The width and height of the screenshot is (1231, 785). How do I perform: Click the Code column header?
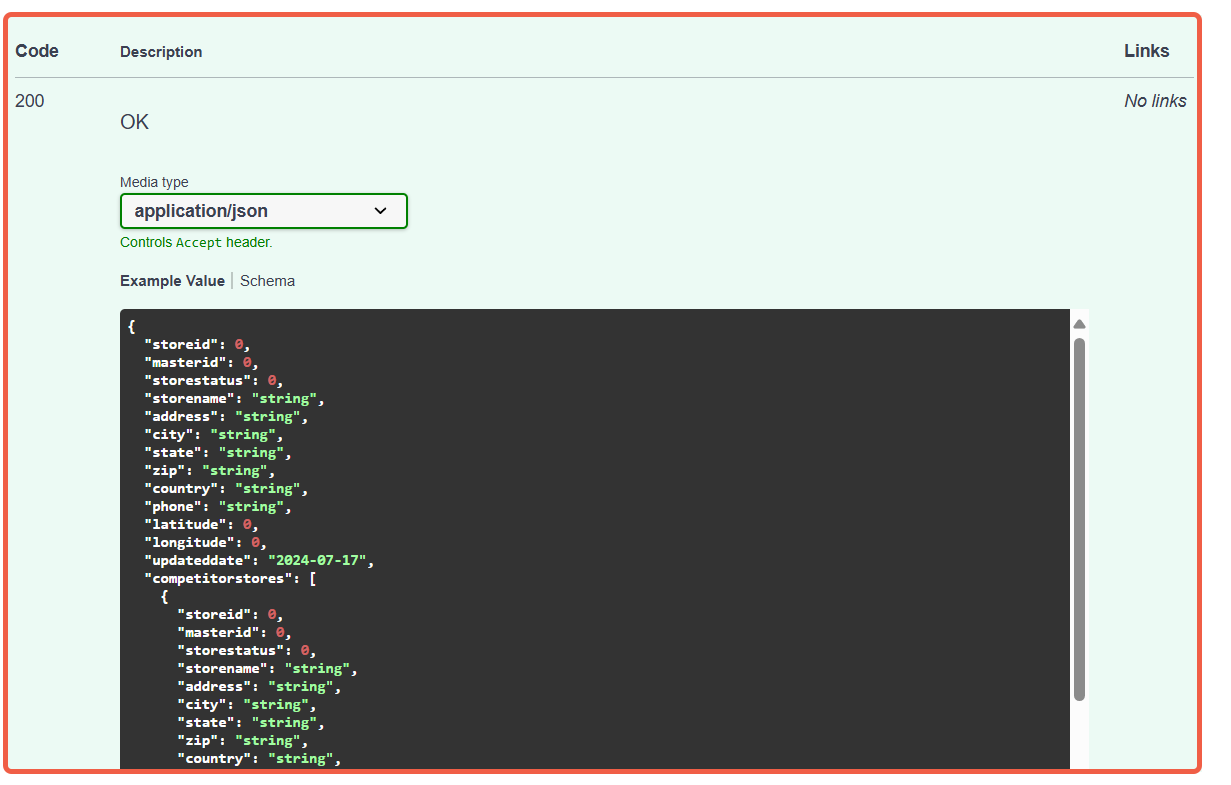coord(37,51)
